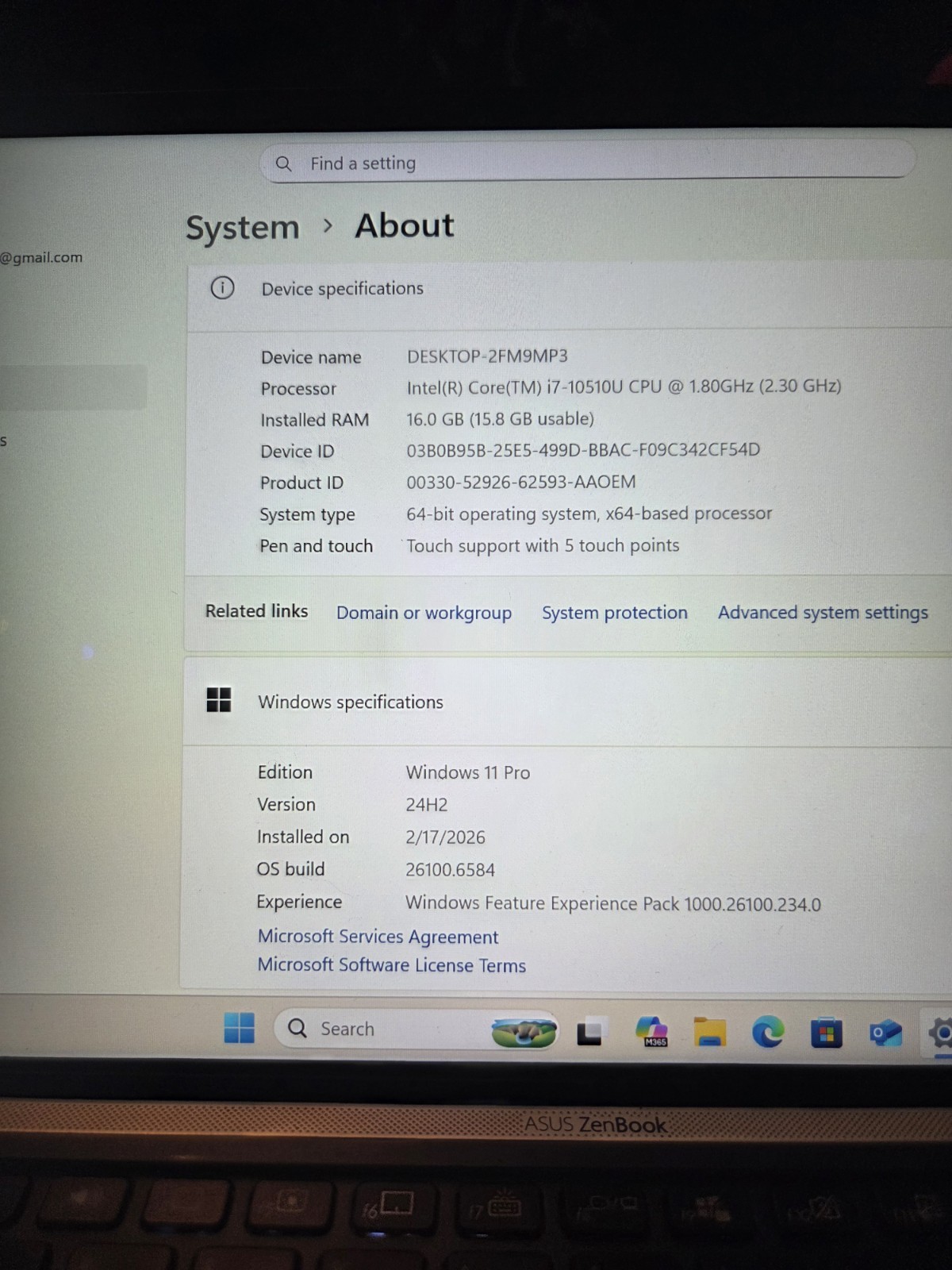Click the About page title
Viewport: 952px width, 1270px height.
(x=405, y=225)
